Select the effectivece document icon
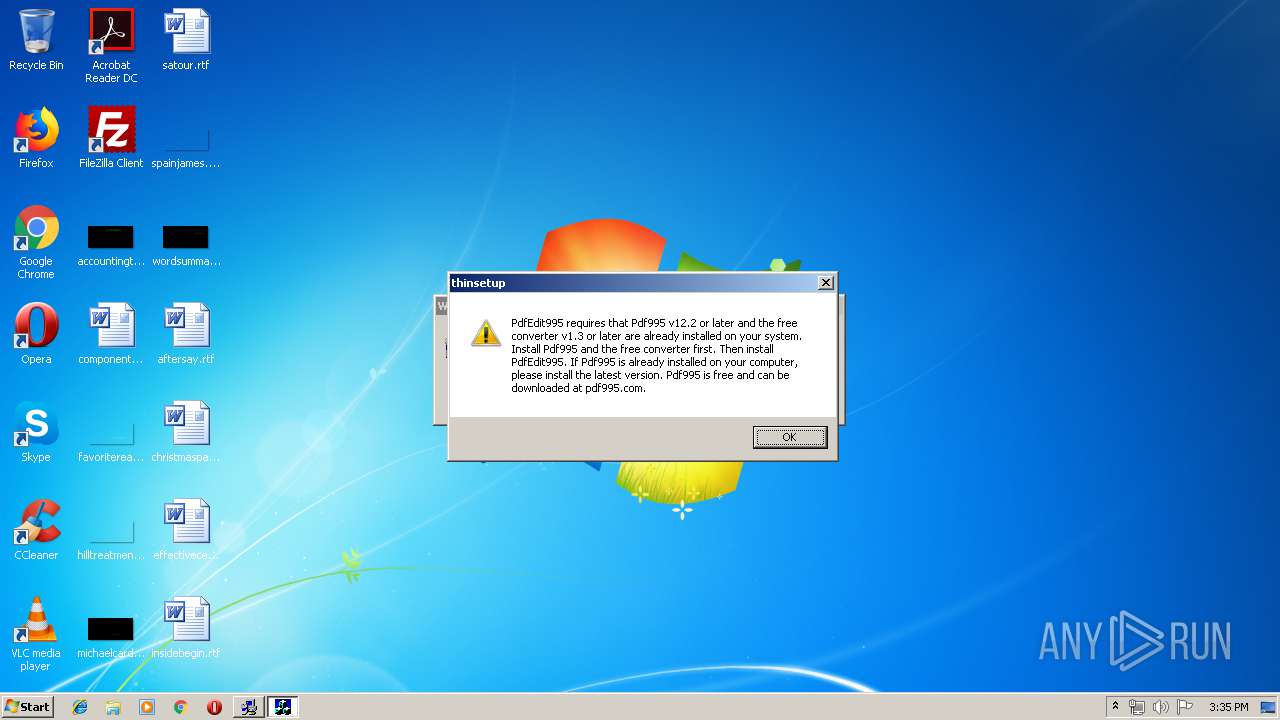The image size is (1280, 720). (x=186, y=530)
